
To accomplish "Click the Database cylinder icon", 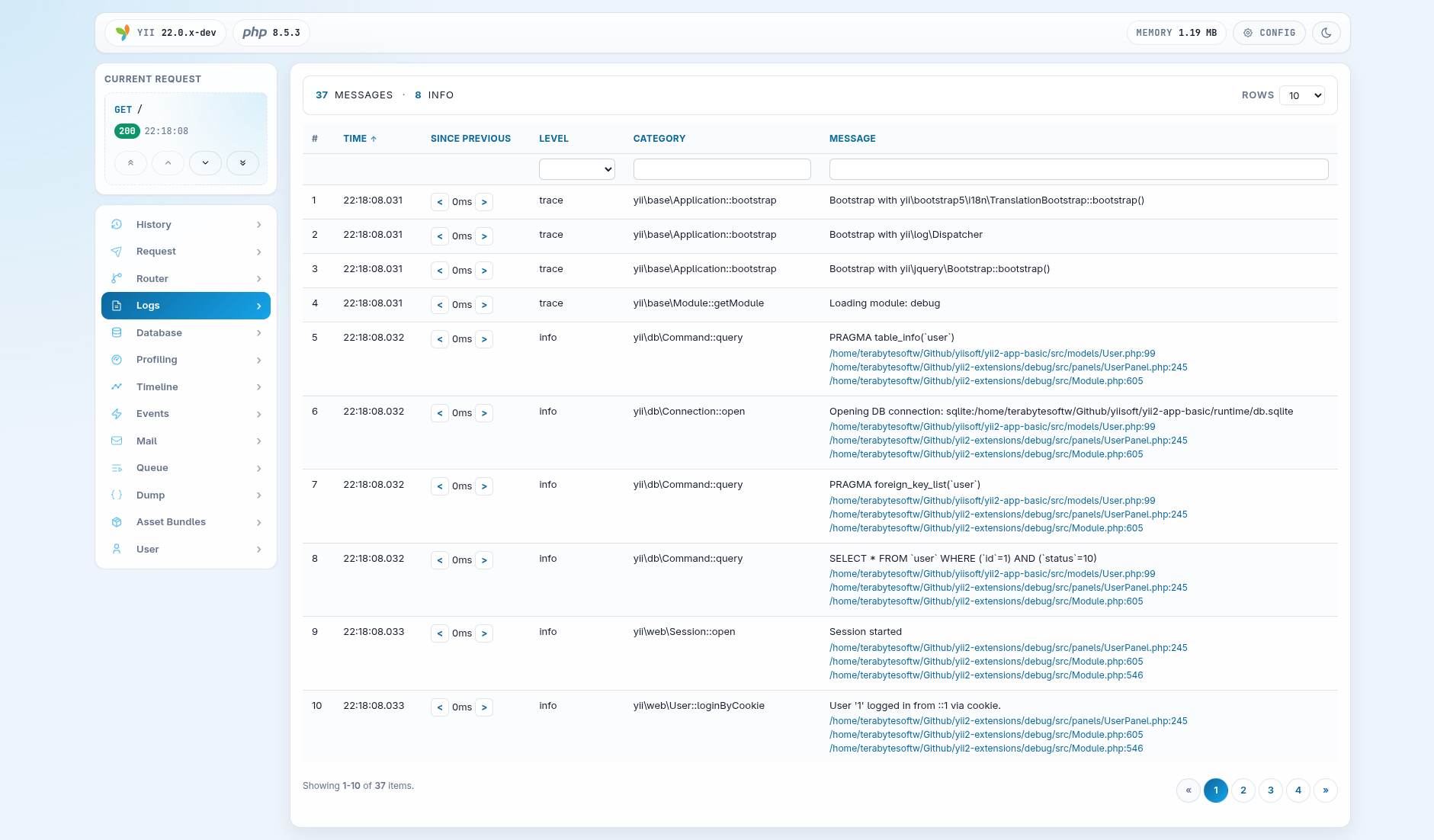I will point(117,332).
